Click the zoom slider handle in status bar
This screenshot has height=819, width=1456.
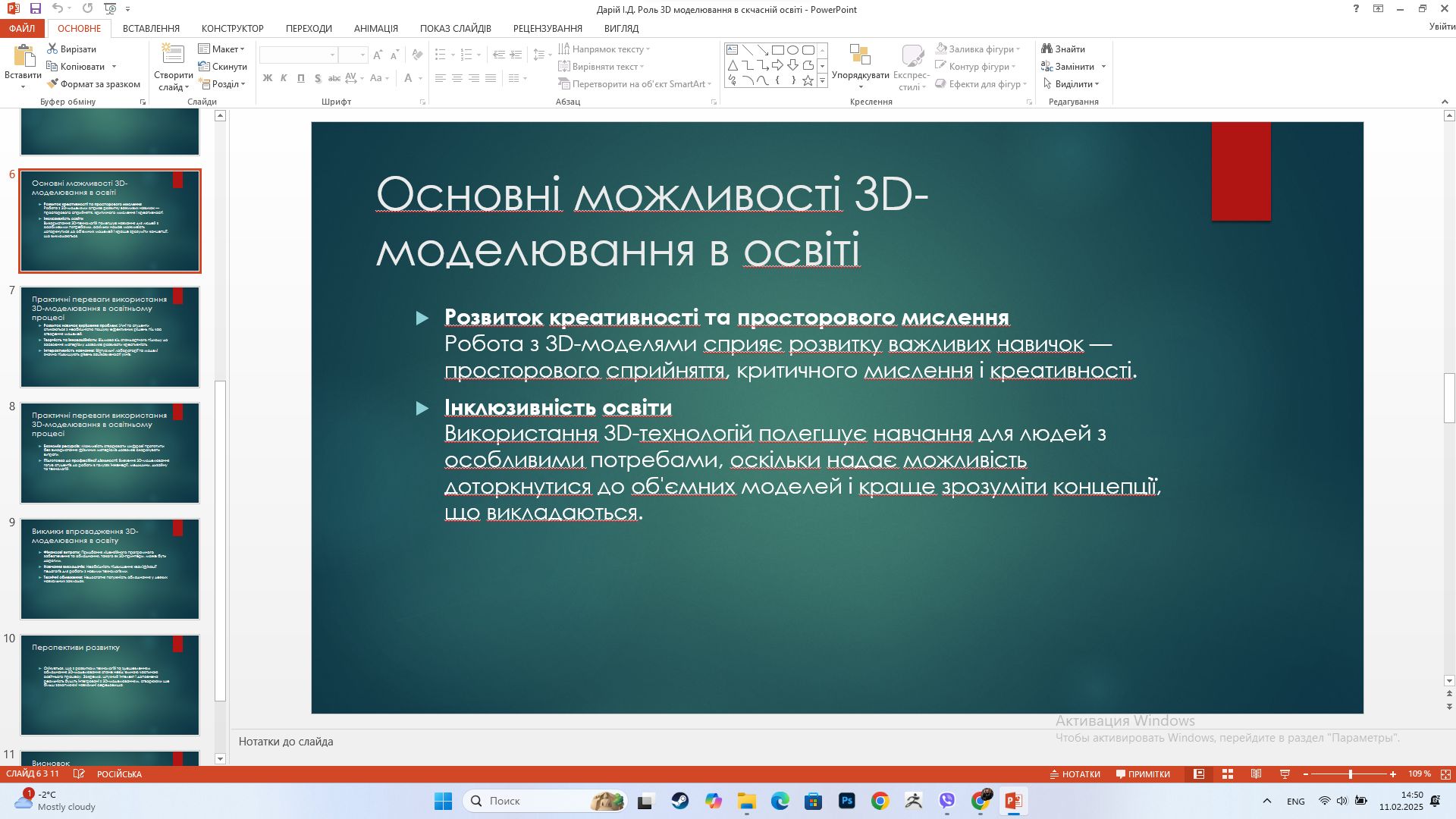[x=1351, y=774]
